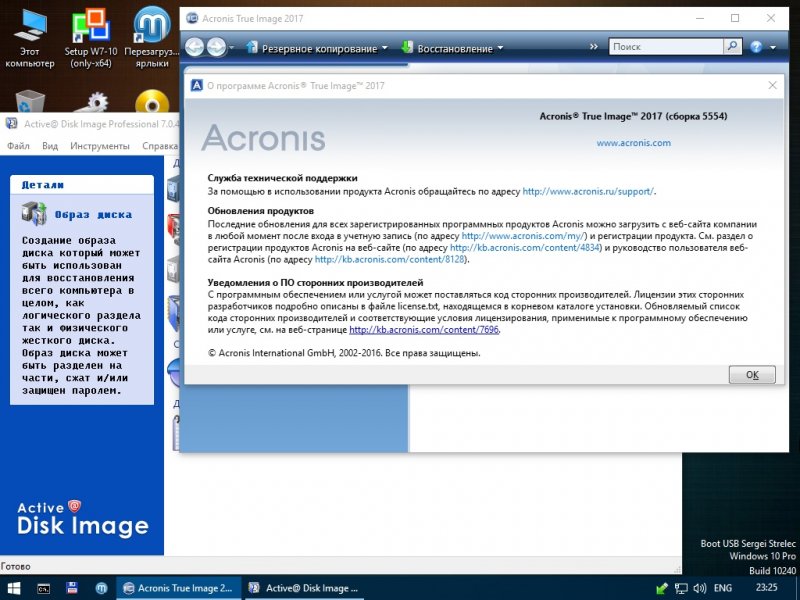Close the О программе Acronis True Image dialog
This screenshot has height=600, width=800.
coord(772,85)
